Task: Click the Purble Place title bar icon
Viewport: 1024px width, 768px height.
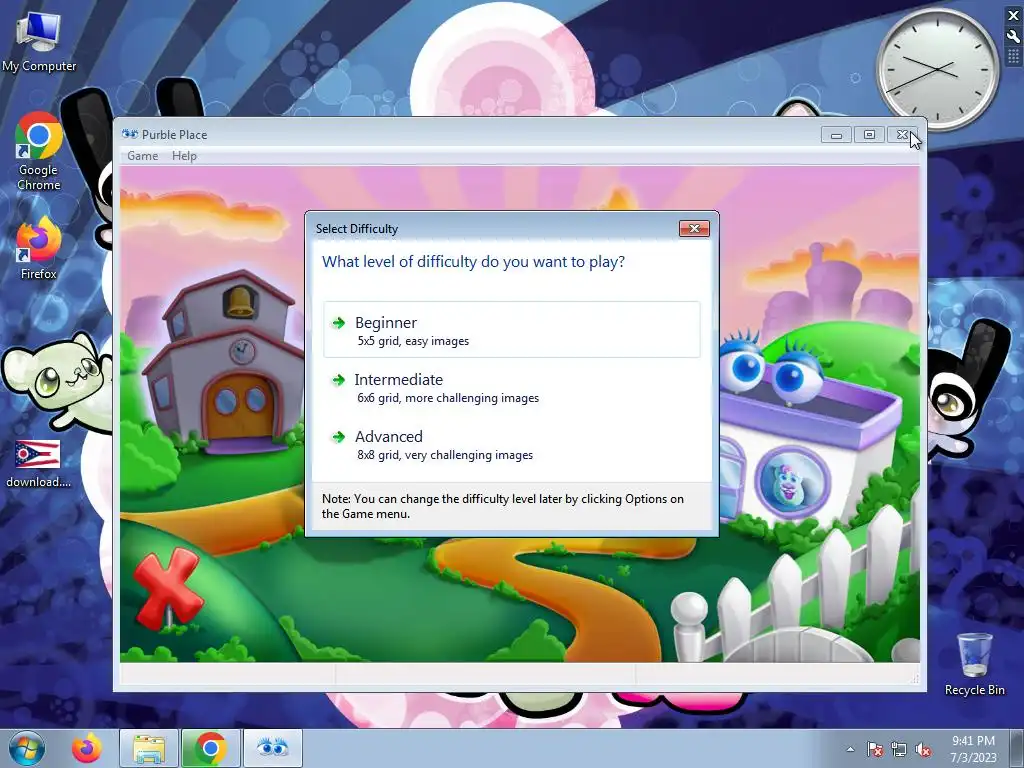Action: [x=129, y=135]
